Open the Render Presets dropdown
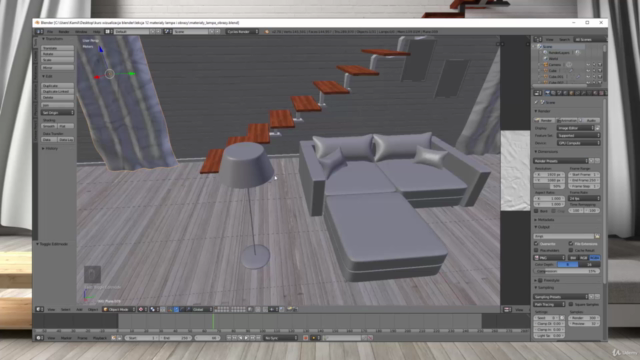This screenshot has height=360, width=640. point(561,161)
